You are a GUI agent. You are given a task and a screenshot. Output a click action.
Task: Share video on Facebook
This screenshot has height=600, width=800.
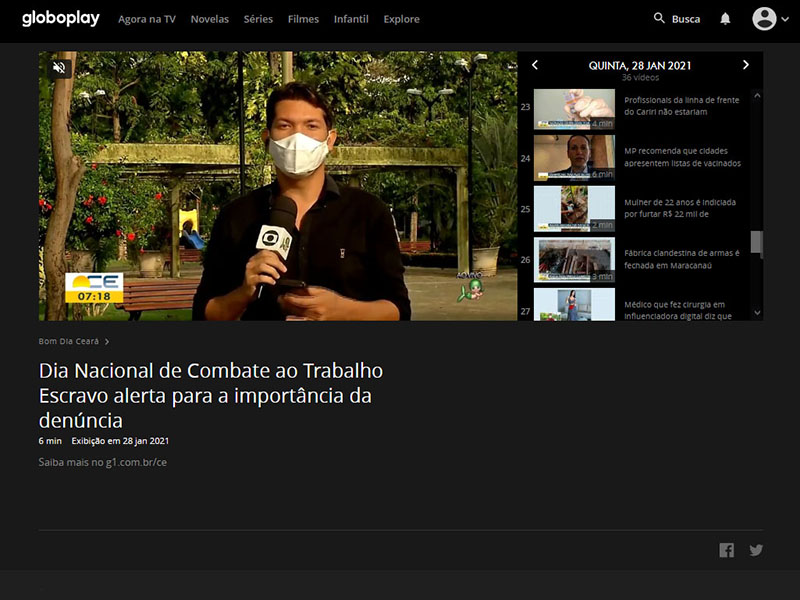pos(727,550)
